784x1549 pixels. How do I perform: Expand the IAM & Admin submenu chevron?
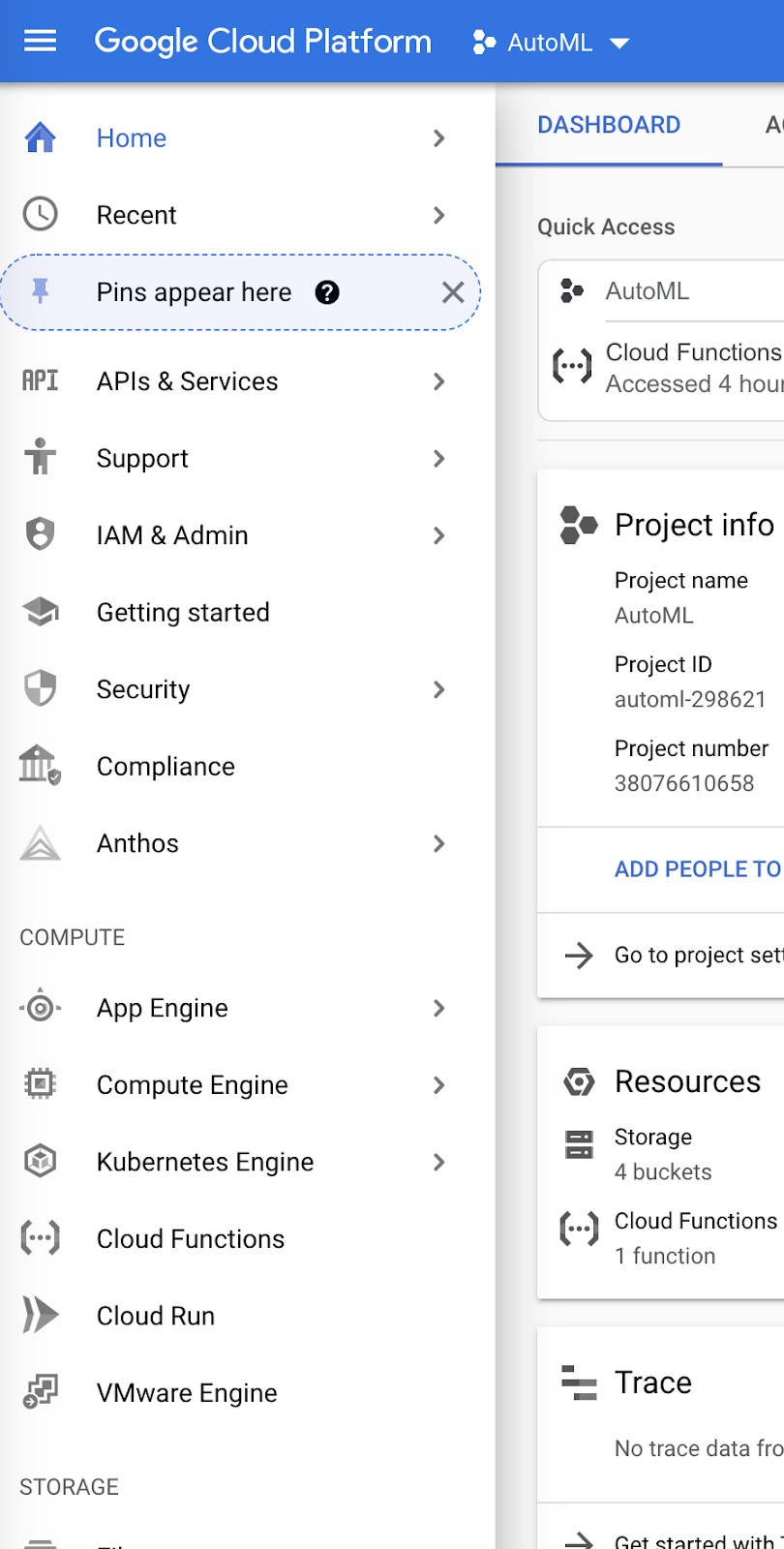(438, 535)
